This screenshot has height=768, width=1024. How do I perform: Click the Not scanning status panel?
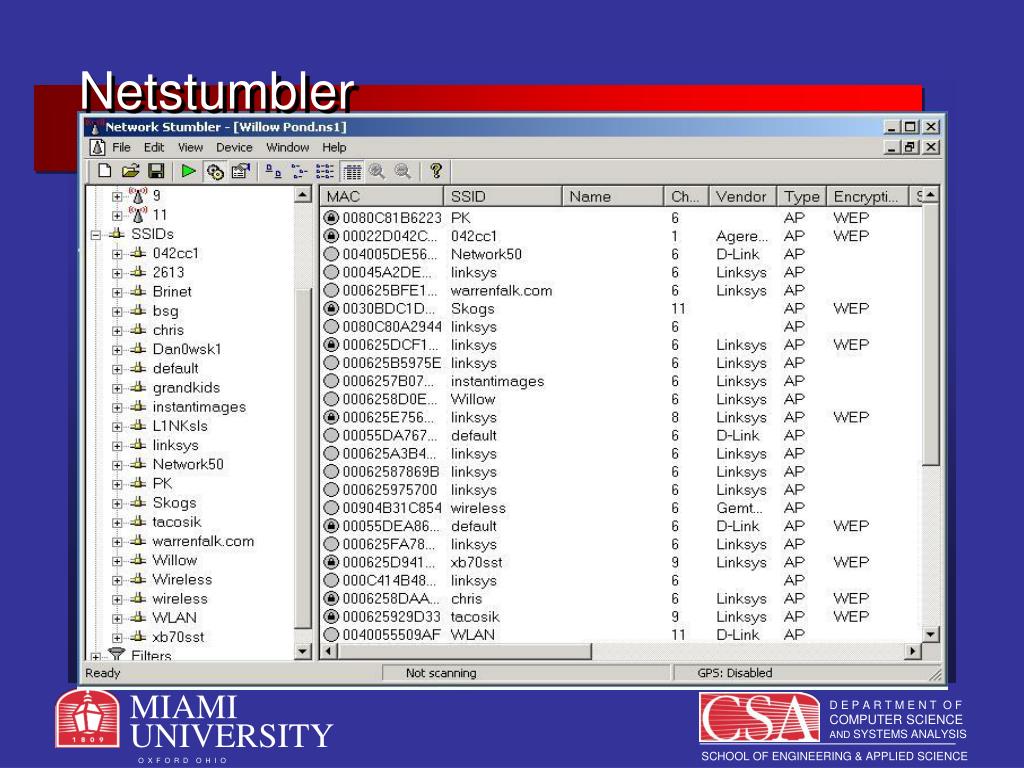526,673
